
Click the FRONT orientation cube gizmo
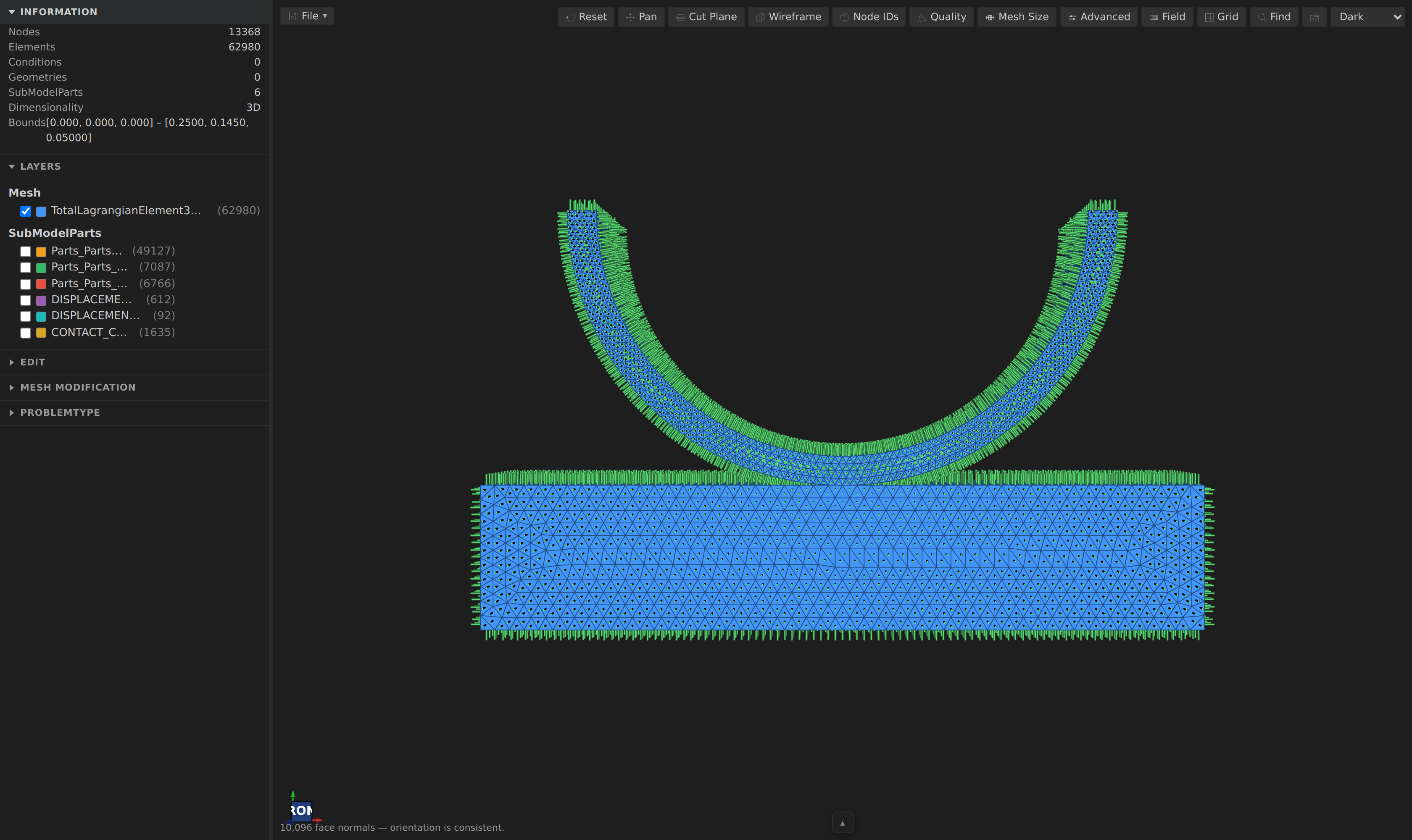point(301,811)
